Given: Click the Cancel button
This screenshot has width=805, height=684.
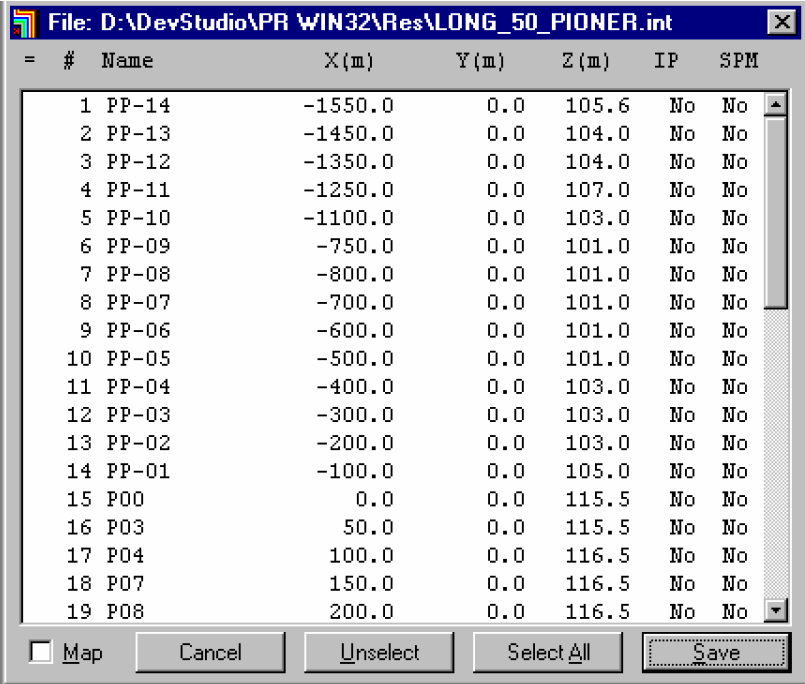Looking at the screenshot, I should tap(210, 652).
